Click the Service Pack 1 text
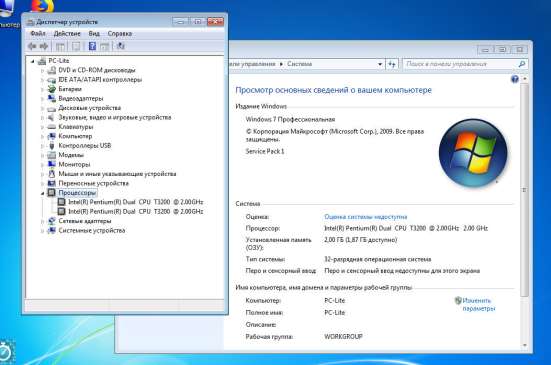This screenshot has height=365, width=551. [265, 151]
